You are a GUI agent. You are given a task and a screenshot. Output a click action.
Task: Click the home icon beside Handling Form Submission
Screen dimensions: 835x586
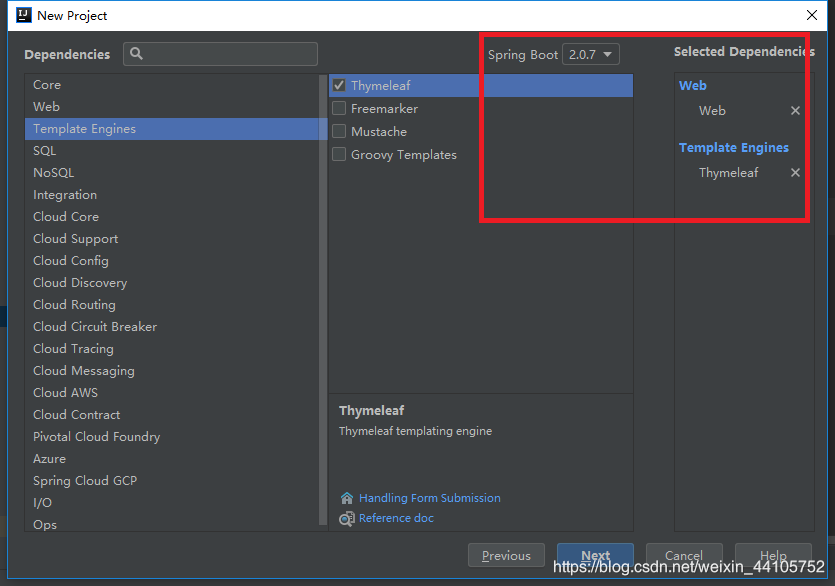[347, 498]
